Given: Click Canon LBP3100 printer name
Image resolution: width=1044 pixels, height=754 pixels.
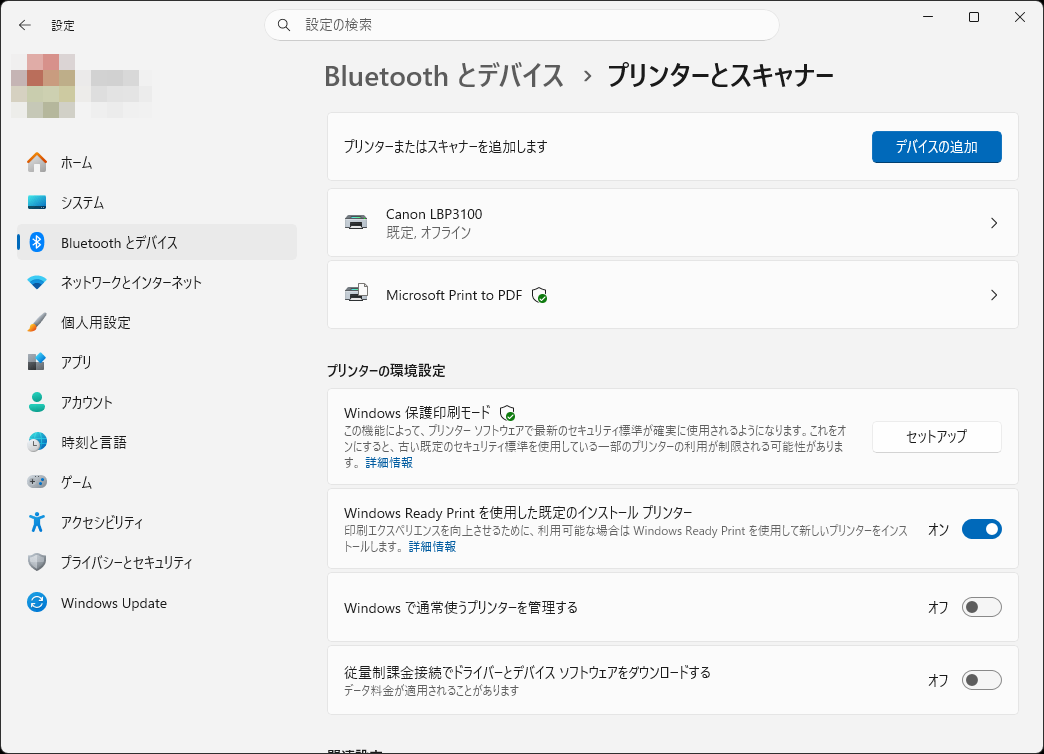Looking at the screenshot, I should pyautogui.click(x=434, y=214).
